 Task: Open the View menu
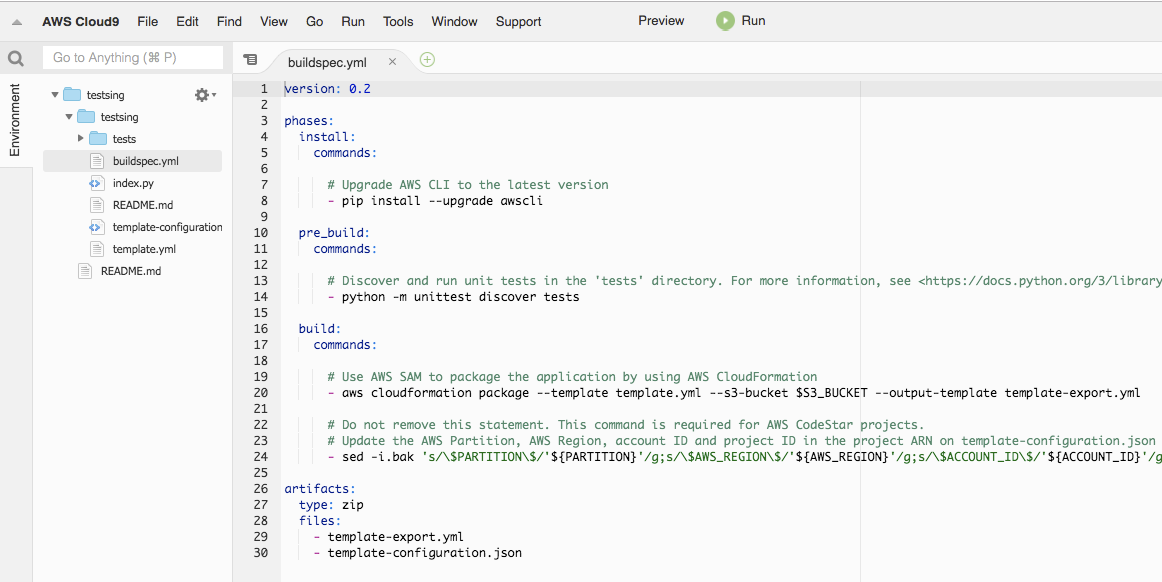273,22
